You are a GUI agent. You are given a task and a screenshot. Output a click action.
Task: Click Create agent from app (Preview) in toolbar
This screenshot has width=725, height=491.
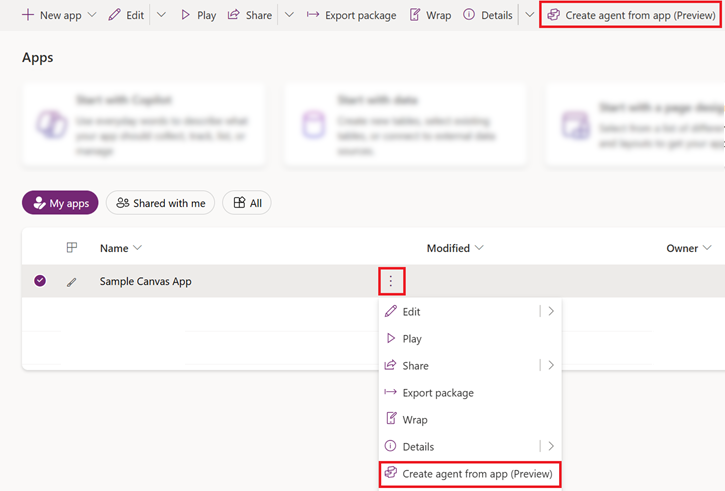tap(631, 15)
